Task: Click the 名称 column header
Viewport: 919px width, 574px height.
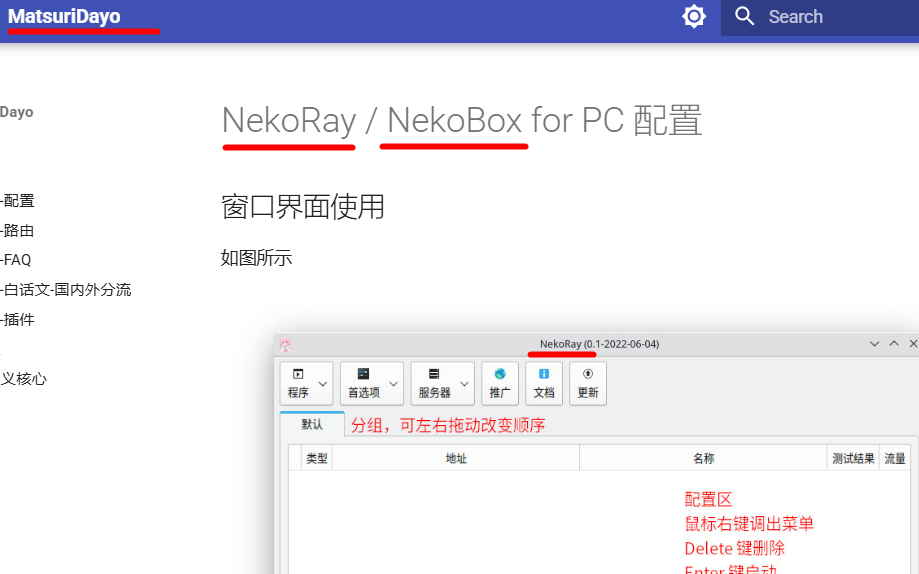Action: tap(703, 458)
